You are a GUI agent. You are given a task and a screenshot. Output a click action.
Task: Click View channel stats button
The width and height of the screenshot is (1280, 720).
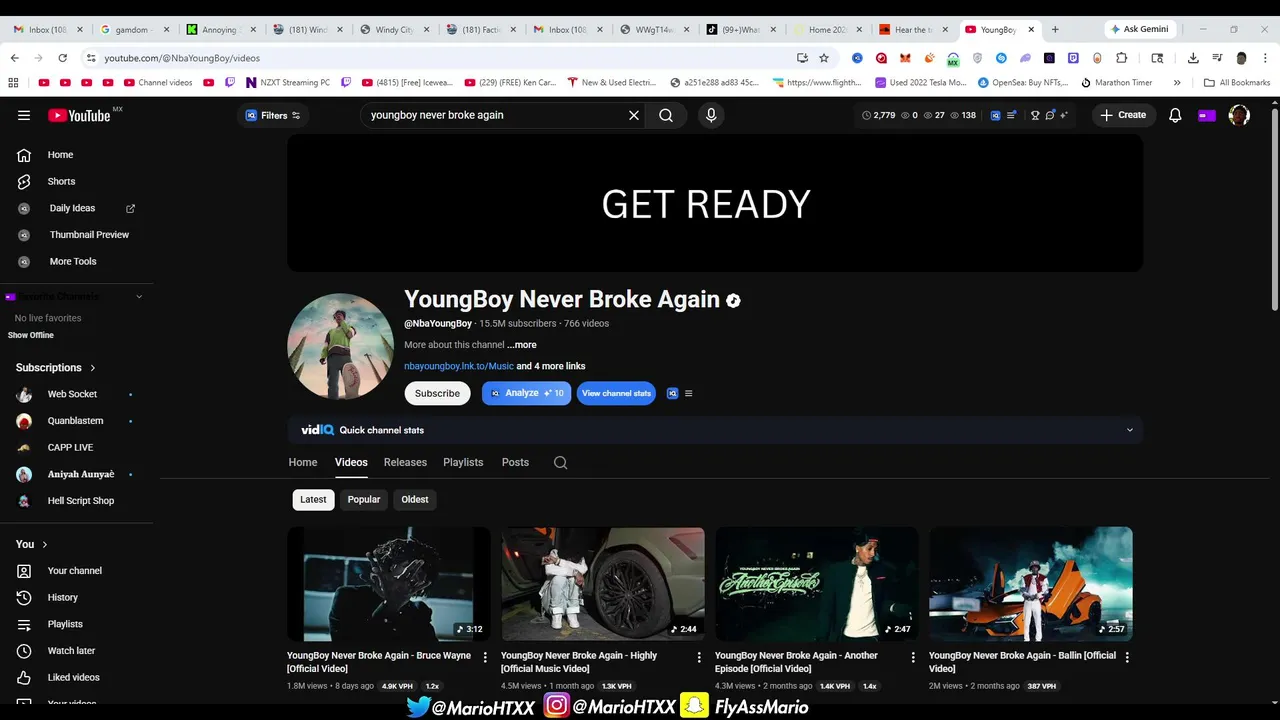tap(616, 393)
